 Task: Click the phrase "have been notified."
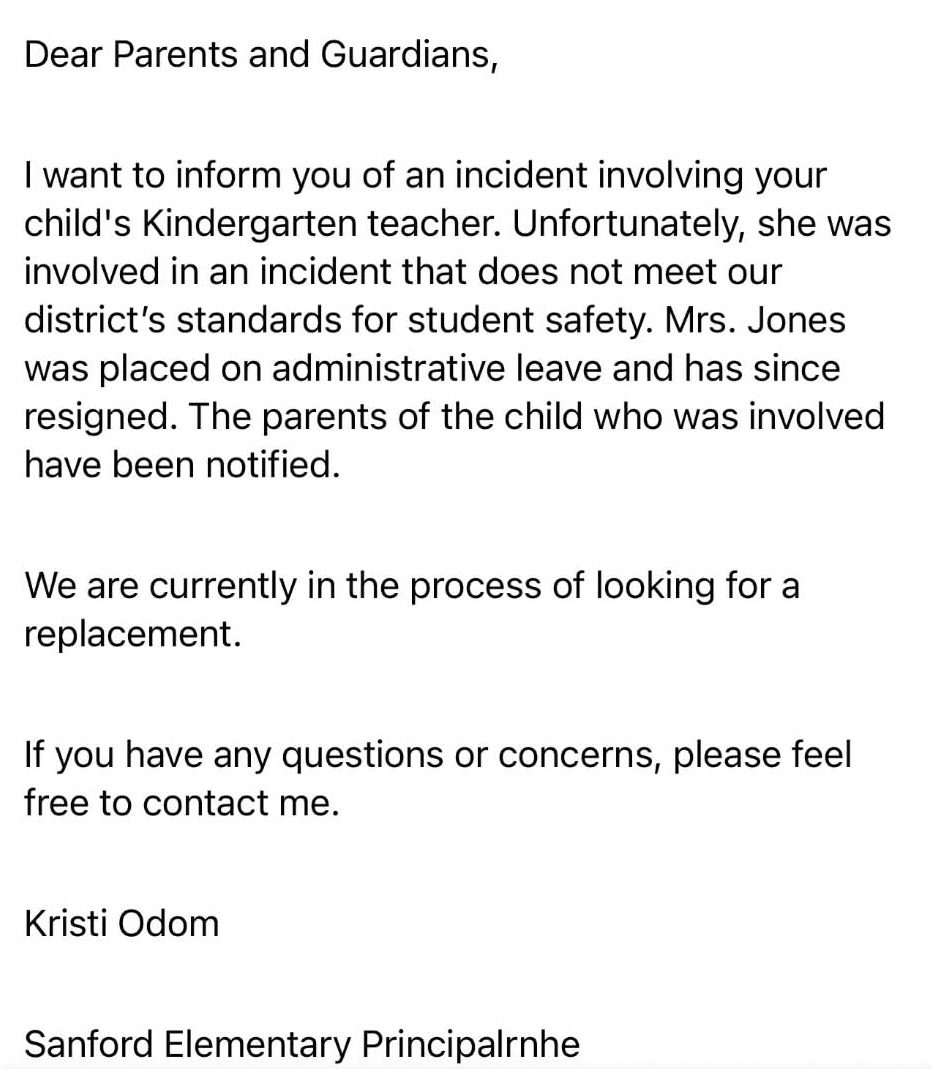coord(182,465)
